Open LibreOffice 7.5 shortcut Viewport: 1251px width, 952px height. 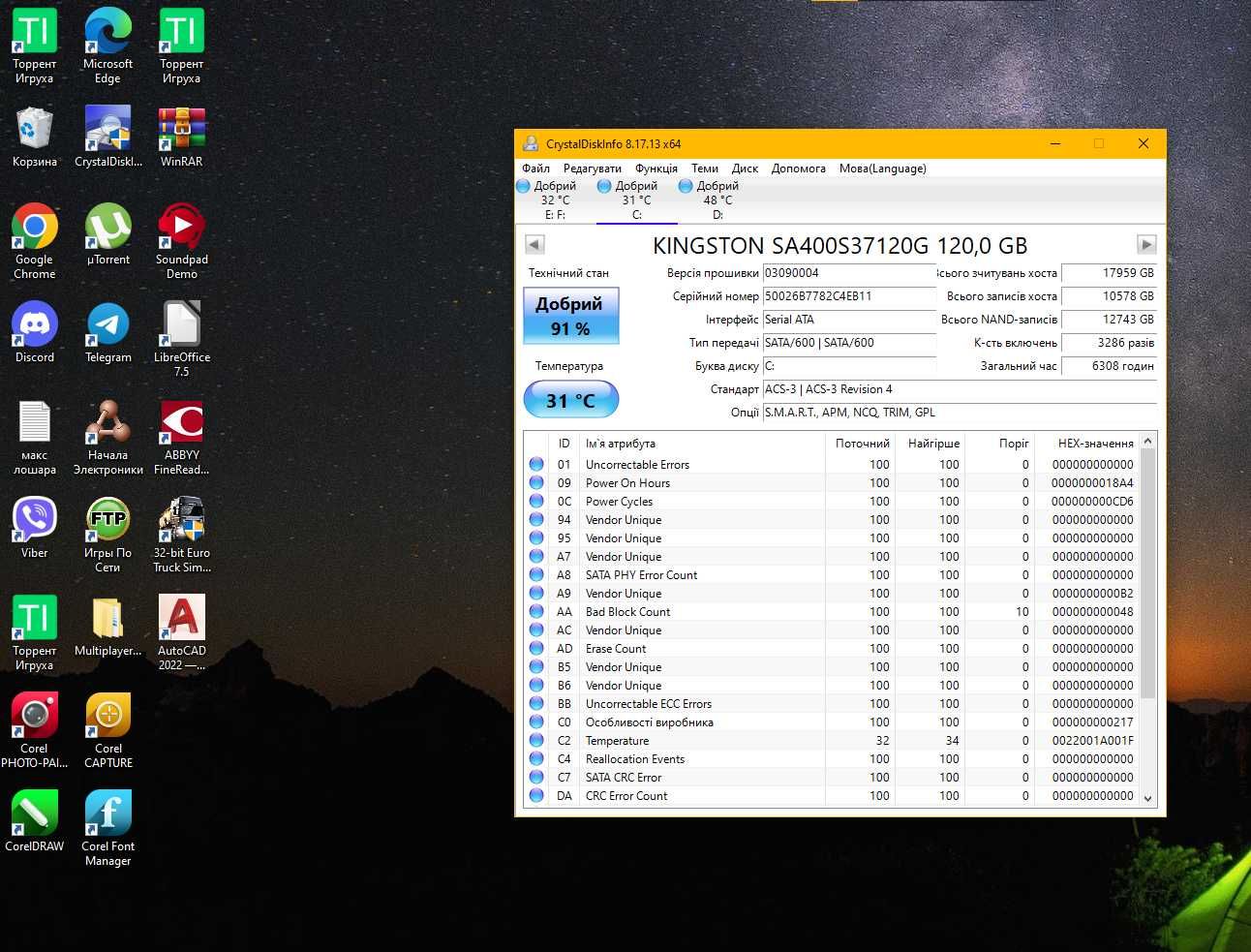[x=181, y=339]
